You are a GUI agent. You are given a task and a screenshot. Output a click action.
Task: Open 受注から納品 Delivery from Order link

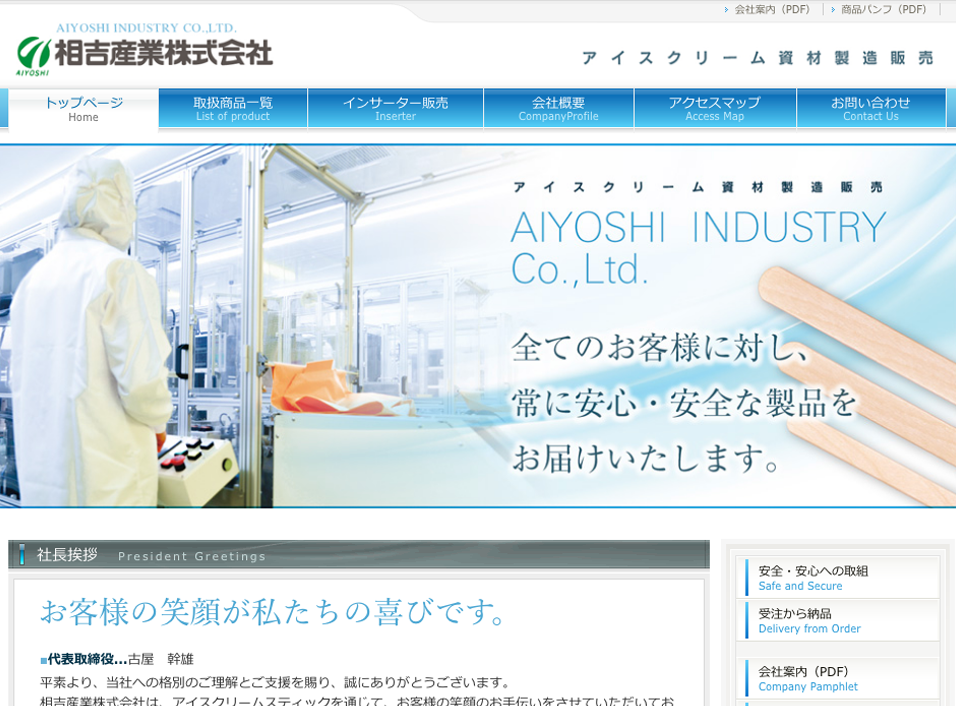[x=838, y=620]
